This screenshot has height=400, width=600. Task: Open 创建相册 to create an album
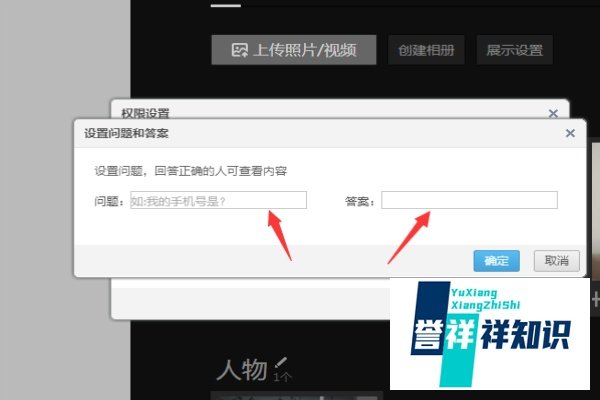426,50
